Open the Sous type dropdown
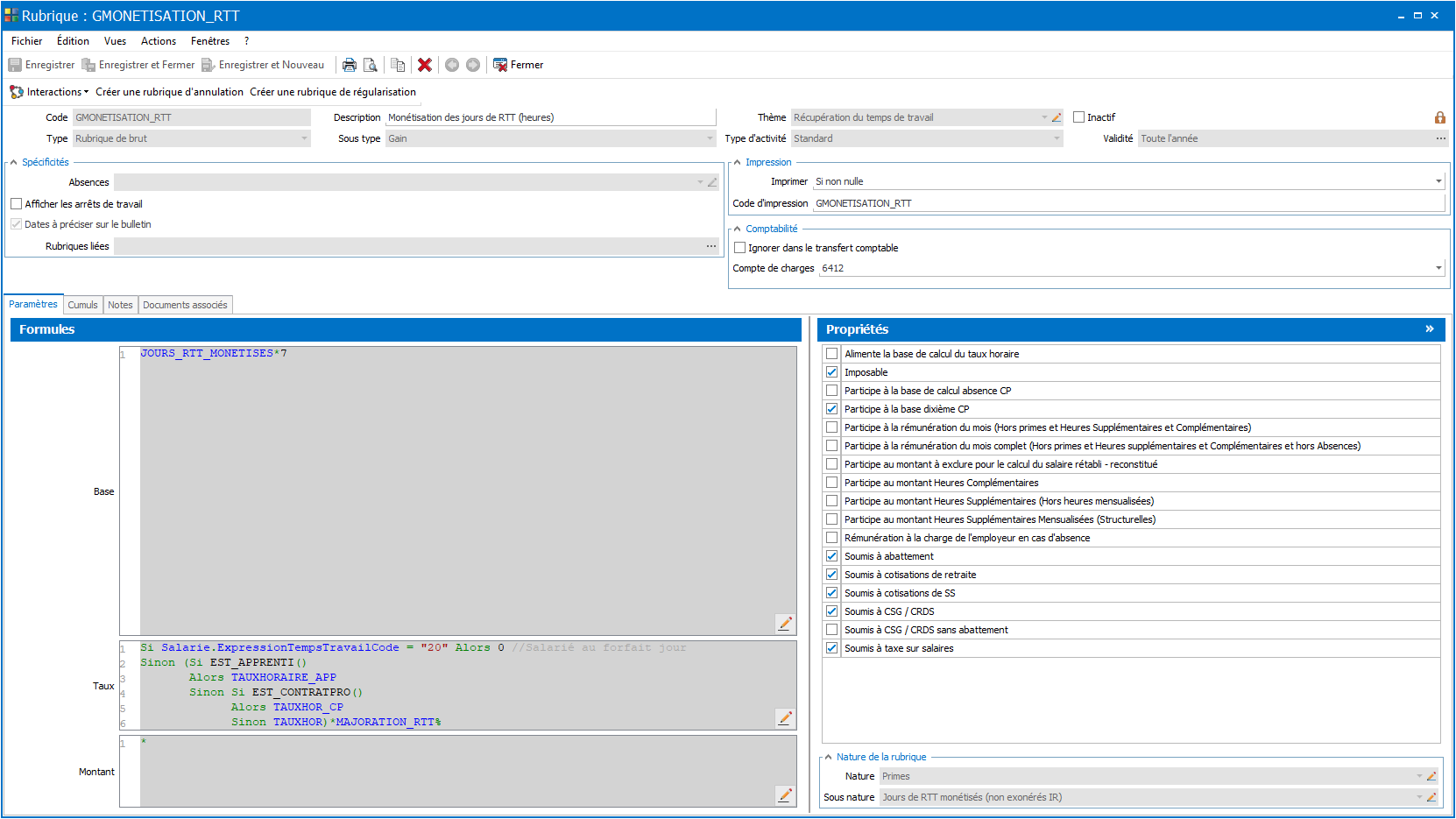The height and width of the screenshot is (819, 1456). pos(710,138)
